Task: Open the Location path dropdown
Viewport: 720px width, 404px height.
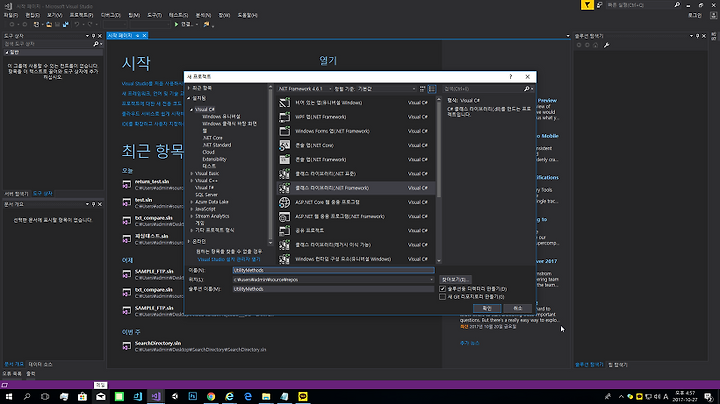Action: click(431, 280)
